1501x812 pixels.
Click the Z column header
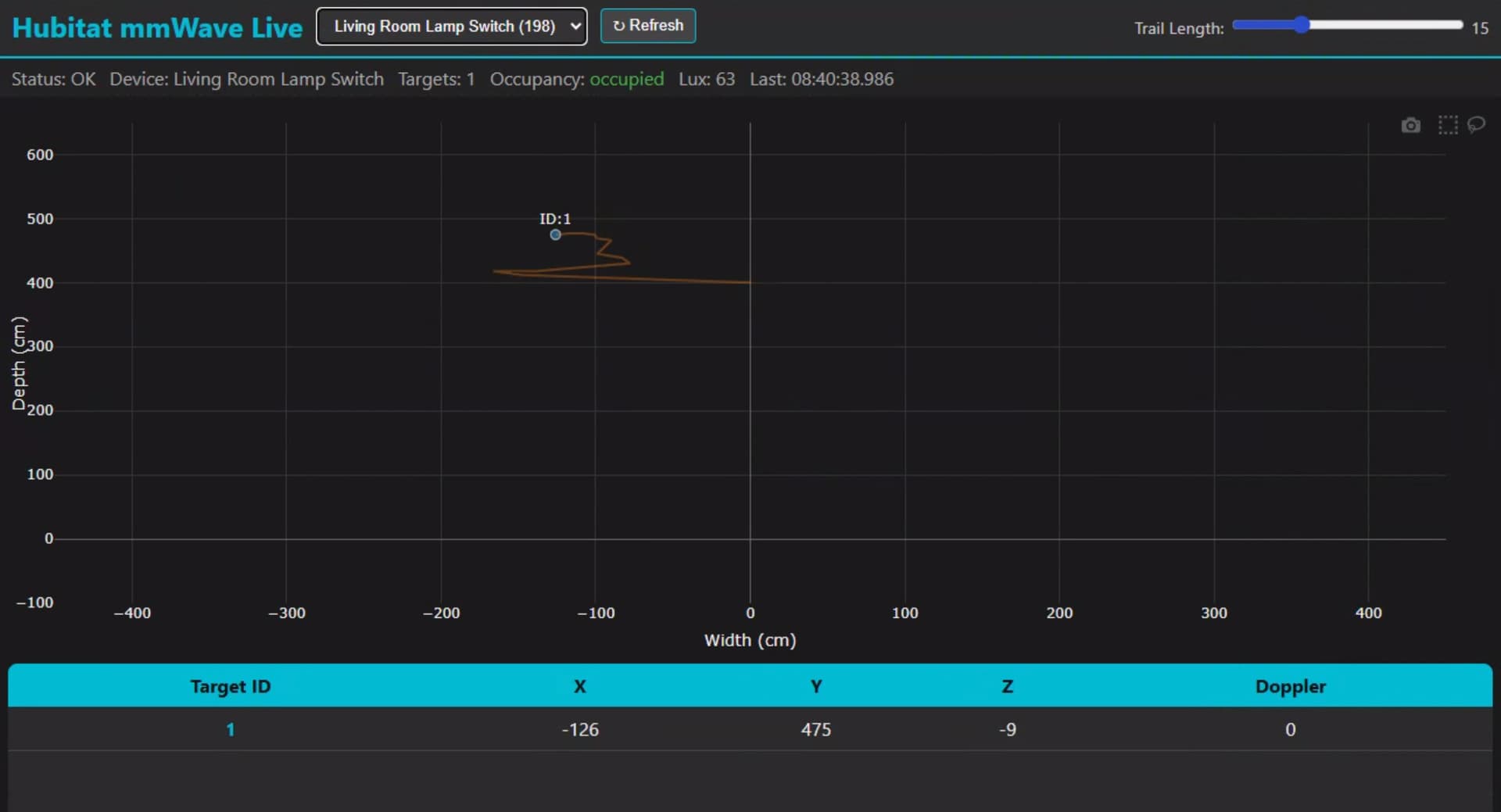coord(1007,686)
